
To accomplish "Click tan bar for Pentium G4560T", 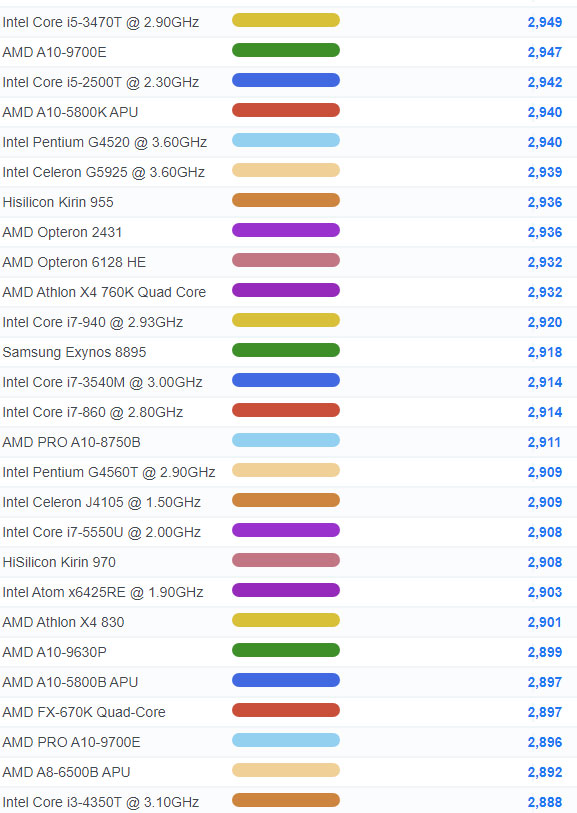I will point(286,470).
